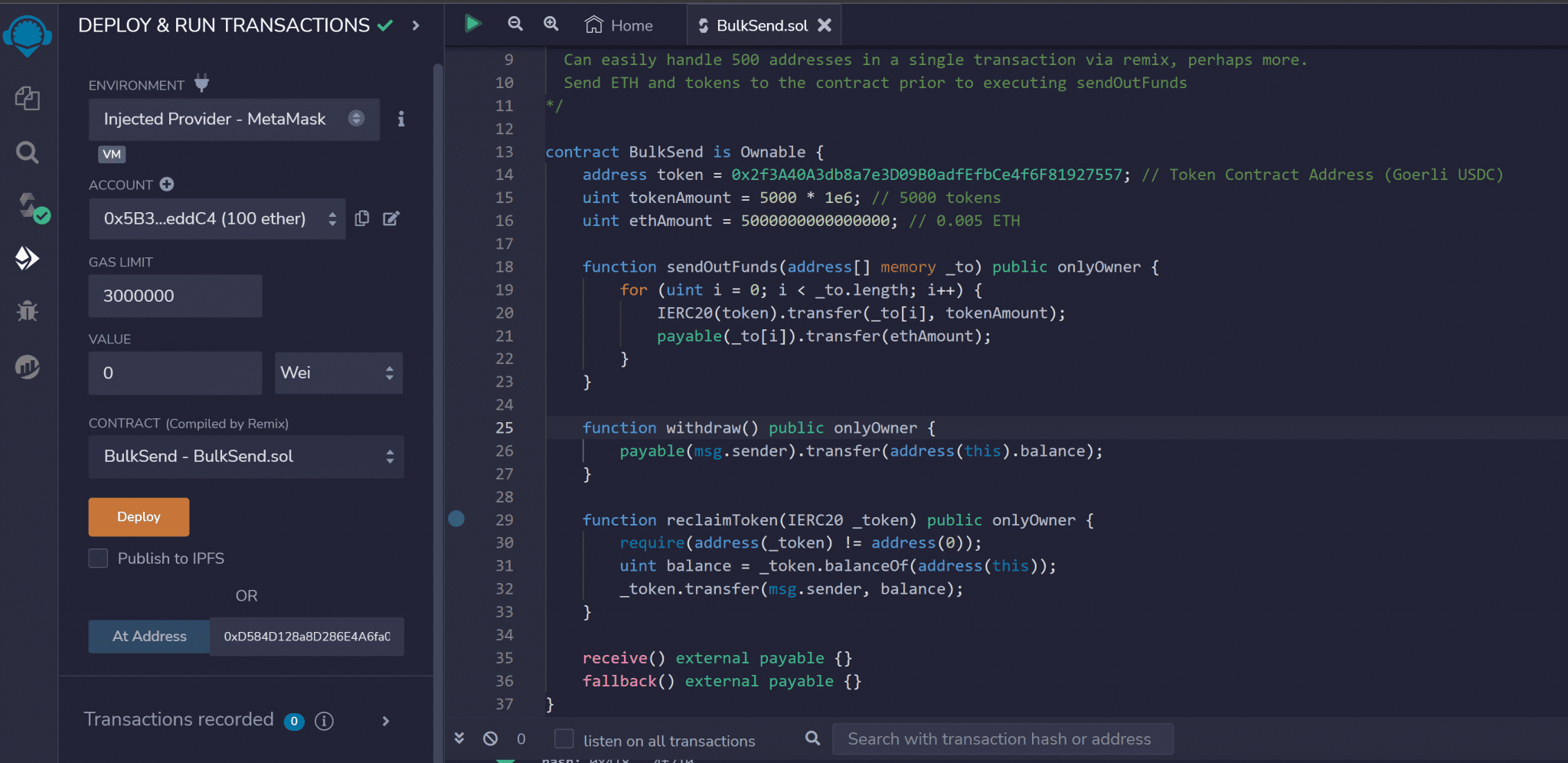Toggle the breakpoint at line 29
This screenshot has width=1568, height=763.
click(456, 519)
